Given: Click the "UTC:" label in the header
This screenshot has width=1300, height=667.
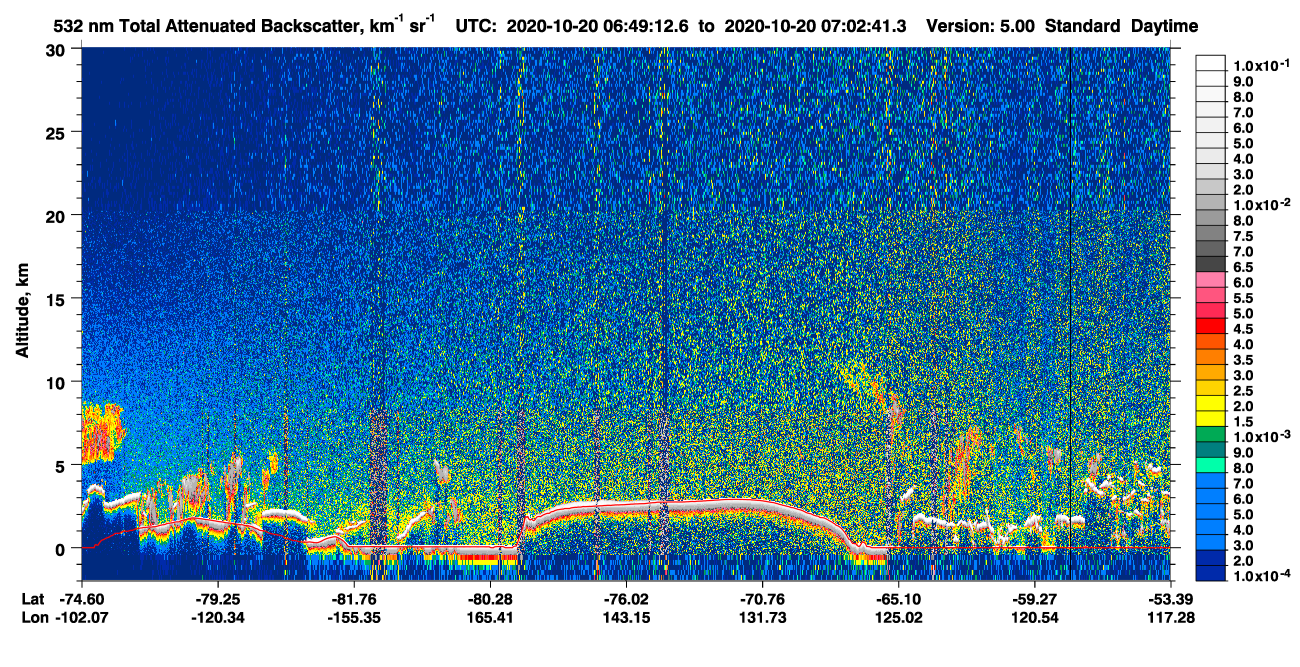Looking at the screenshot, I should click(x=478, y=26).
